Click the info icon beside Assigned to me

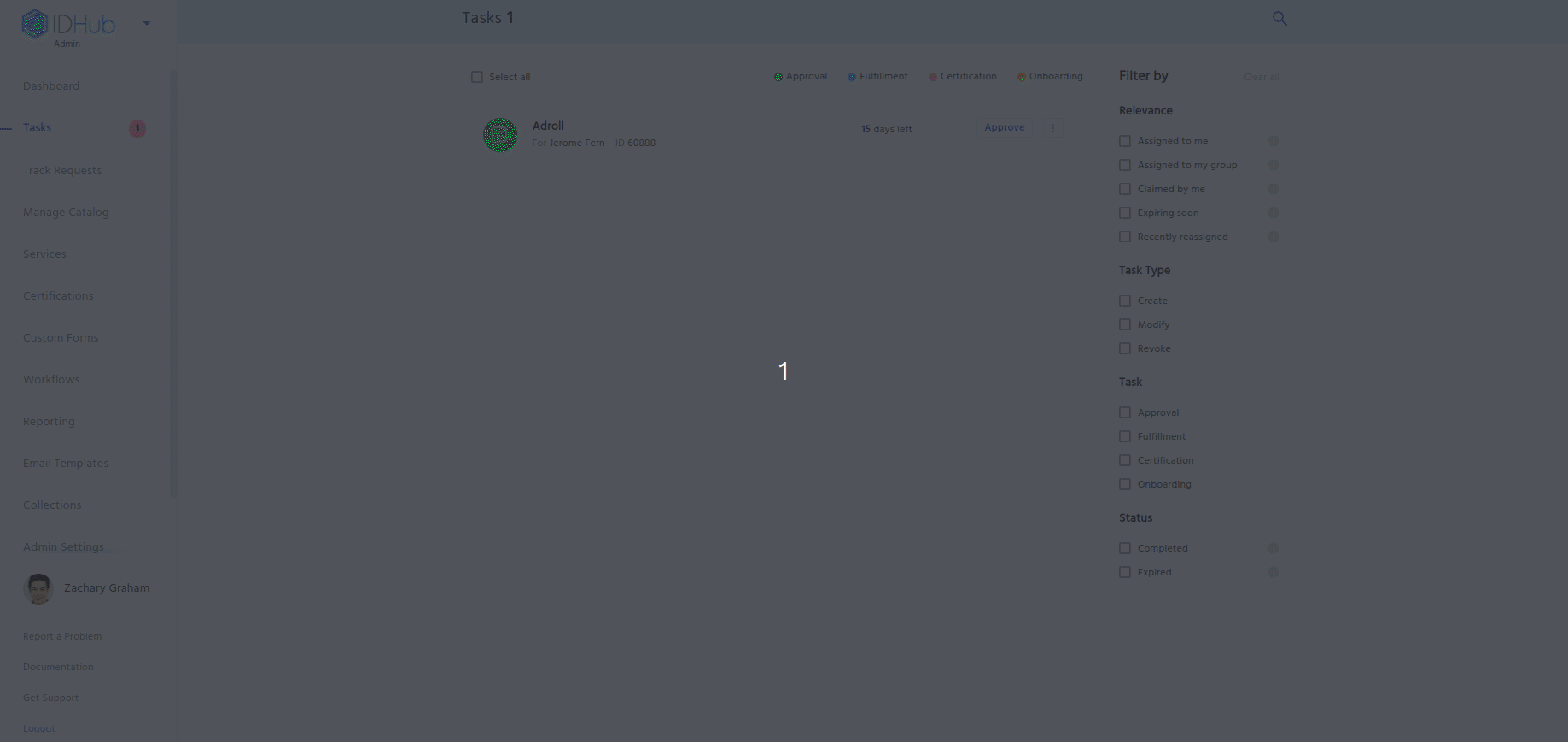point(1273,141)
